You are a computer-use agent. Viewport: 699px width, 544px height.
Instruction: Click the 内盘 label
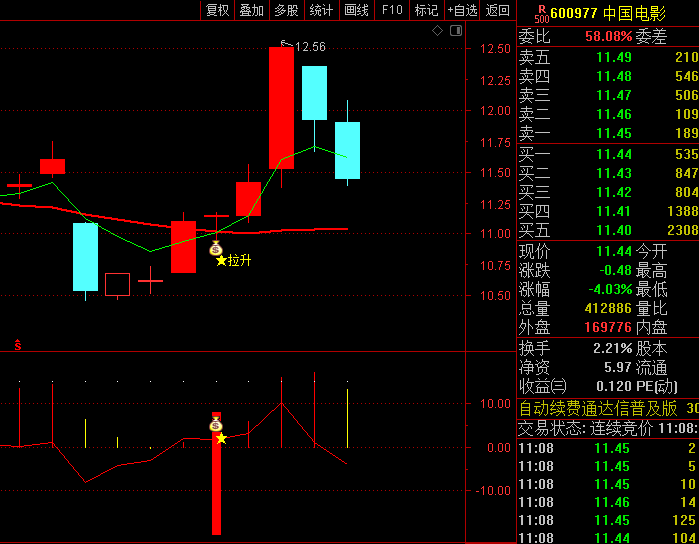click(651, 328)
